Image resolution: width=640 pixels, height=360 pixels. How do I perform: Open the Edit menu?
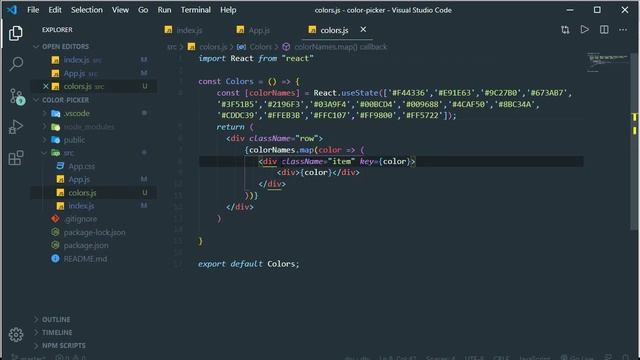[x=55, y=10]
